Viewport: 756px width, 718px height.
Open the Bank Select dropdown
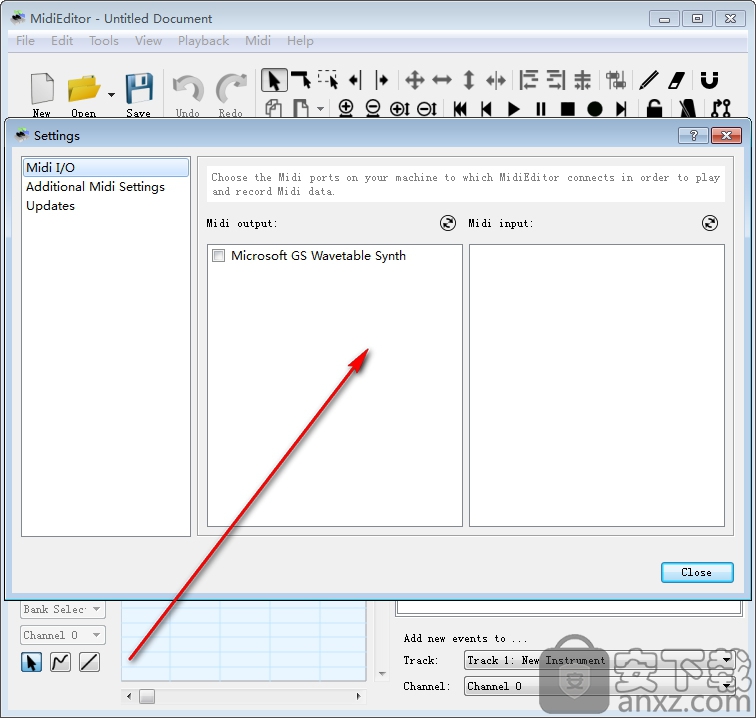click(63, 609)
